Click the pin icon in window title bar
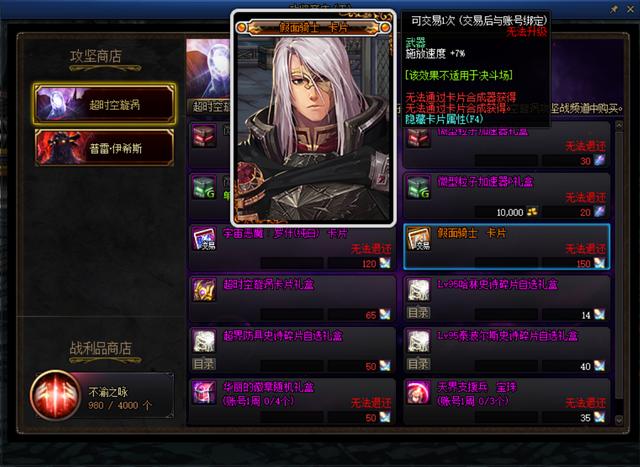Screen dimensions: 640x467 [613, 9]
